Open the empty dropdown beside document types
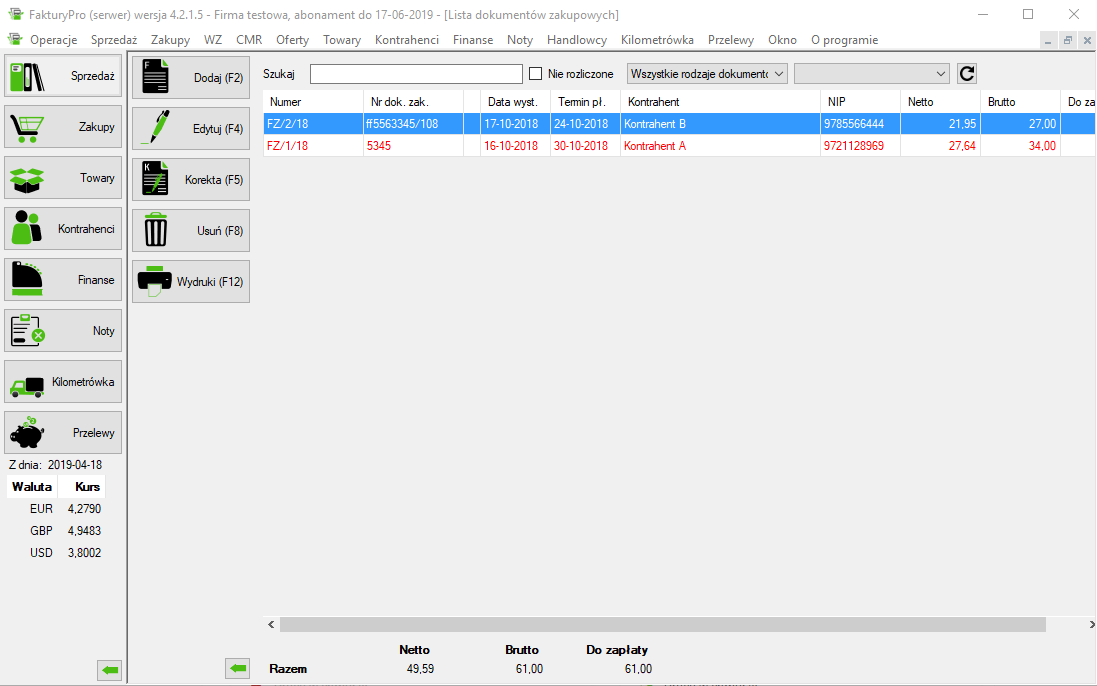 [x=871, y=74]
